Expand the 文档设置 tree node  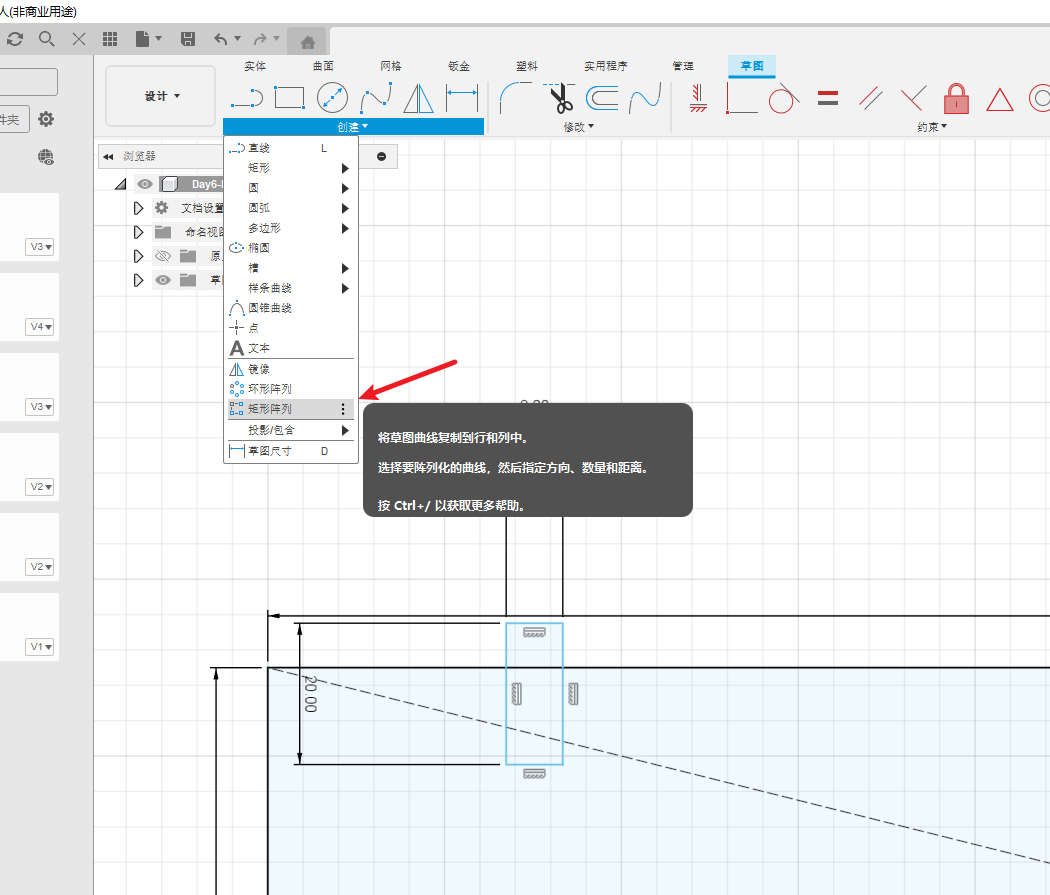[139, 208]
